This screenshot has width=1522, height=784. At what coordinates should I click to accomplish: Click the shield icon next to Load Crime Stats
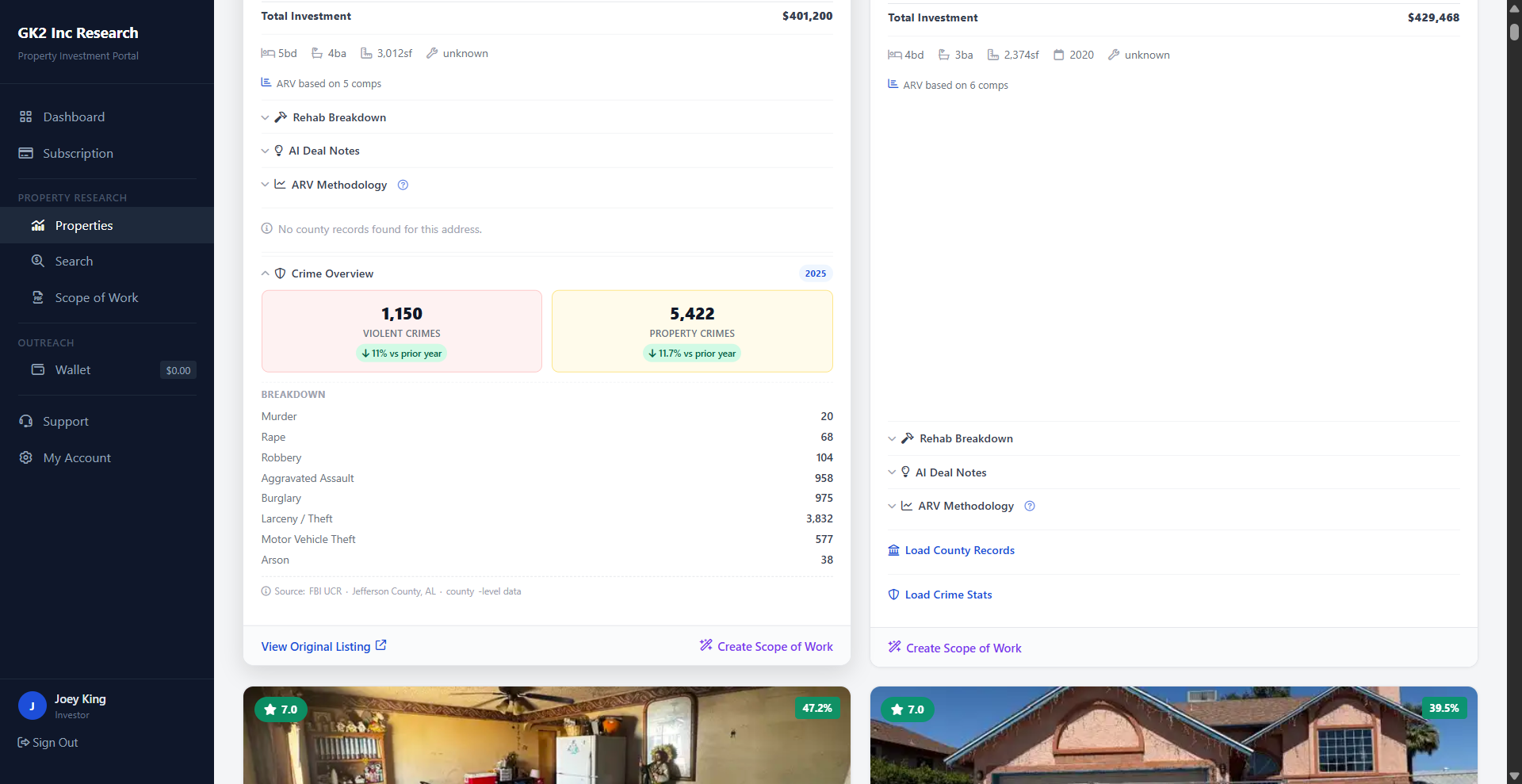(893, 595)
